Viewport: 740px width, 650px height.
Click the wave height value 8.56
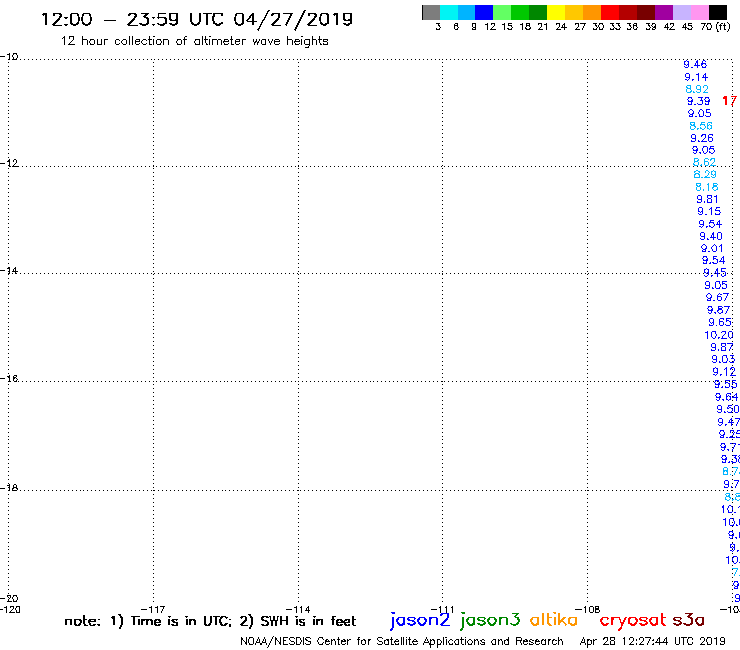(701, 126)
